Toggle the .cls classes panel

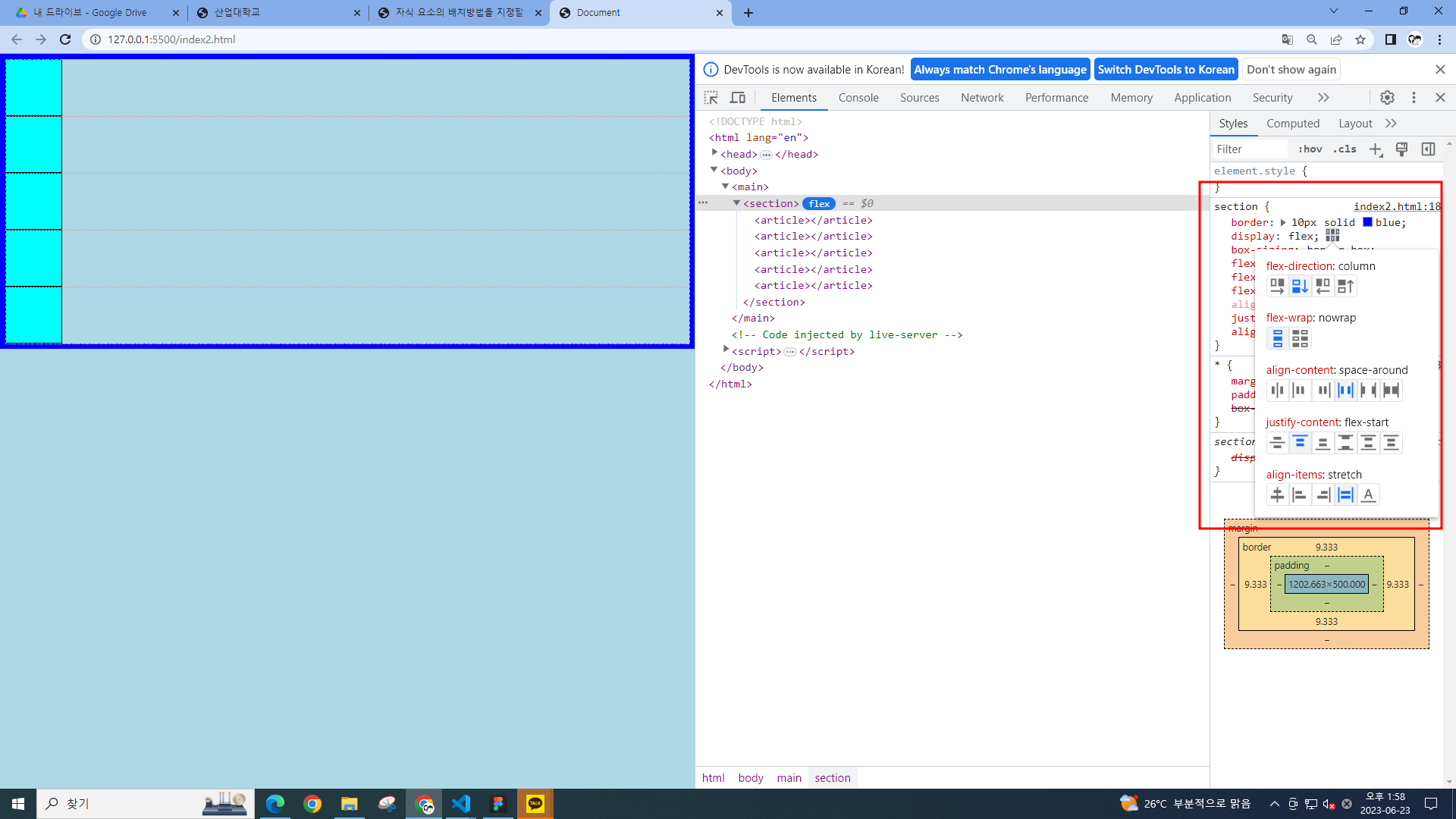pos(1345,149)
